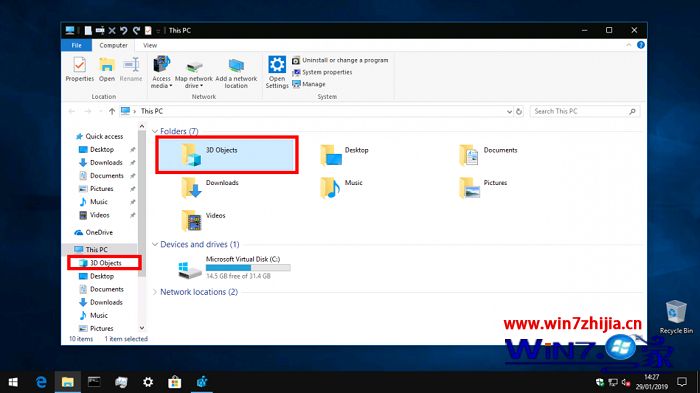The image size is (700, 393).
Task: Select Videos under Quick access
Action: click(94, 215)
